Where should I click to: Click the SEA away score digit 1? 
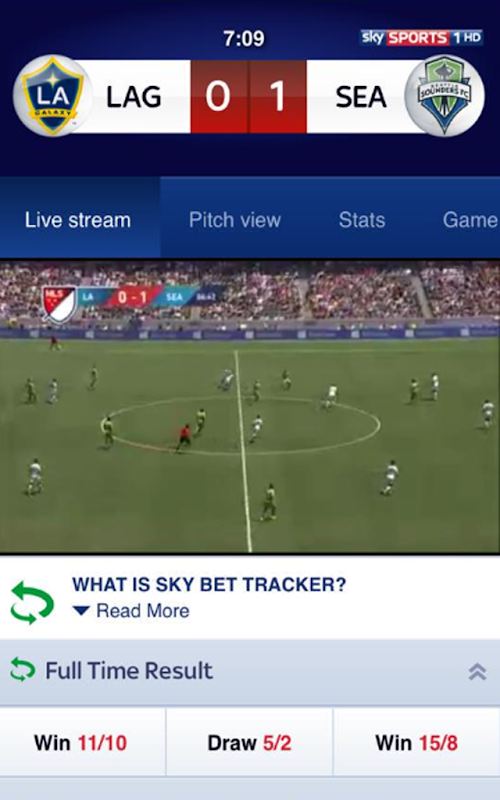pyautogui.click(x=278, y=96)
